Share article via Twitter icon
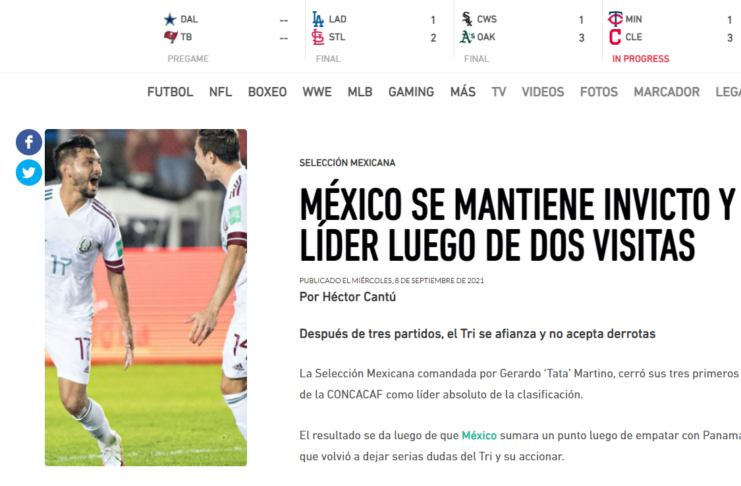The image size is (741, 486). click(x=29, y=173)
